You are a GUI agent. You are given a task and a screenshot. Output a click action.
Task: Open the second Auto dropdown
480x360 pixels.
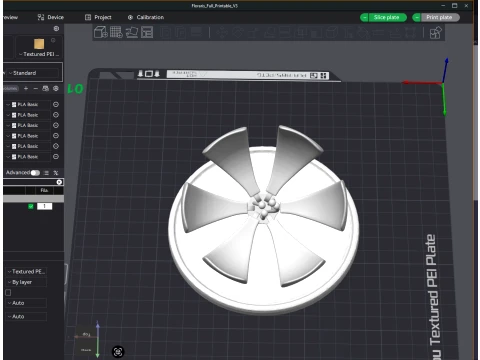26,316
